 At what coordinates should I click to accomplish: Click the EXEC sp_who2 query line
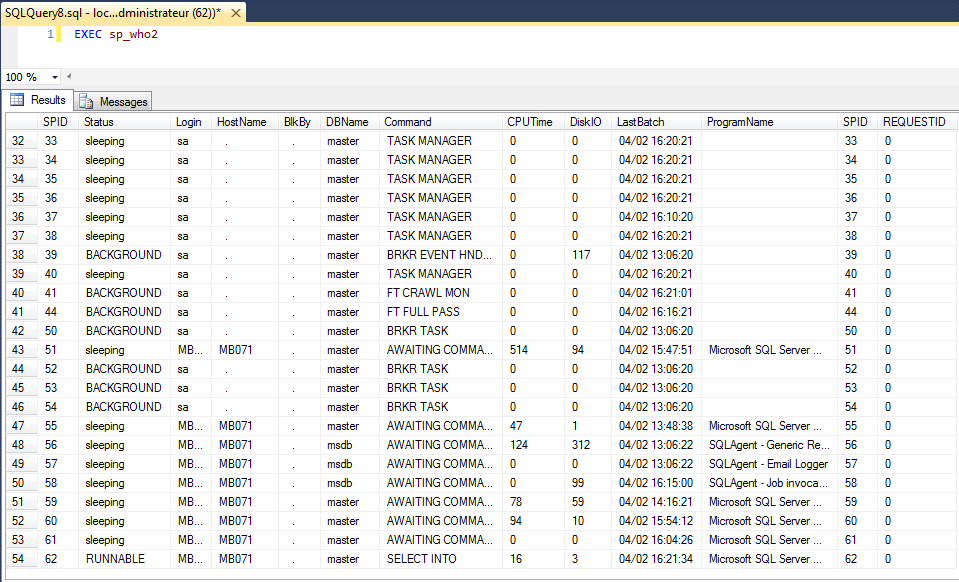pos(116,34)
